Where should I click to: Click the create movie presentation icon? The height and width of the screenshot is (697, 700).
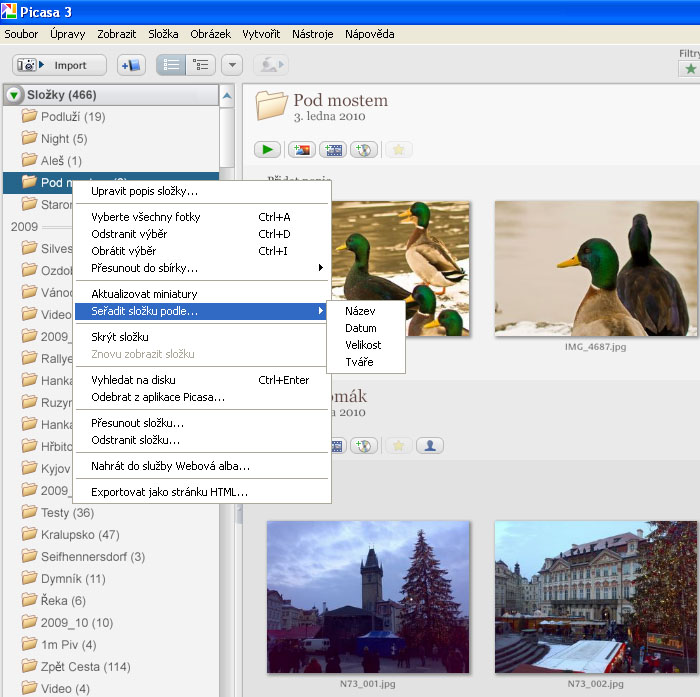(332, 150)
